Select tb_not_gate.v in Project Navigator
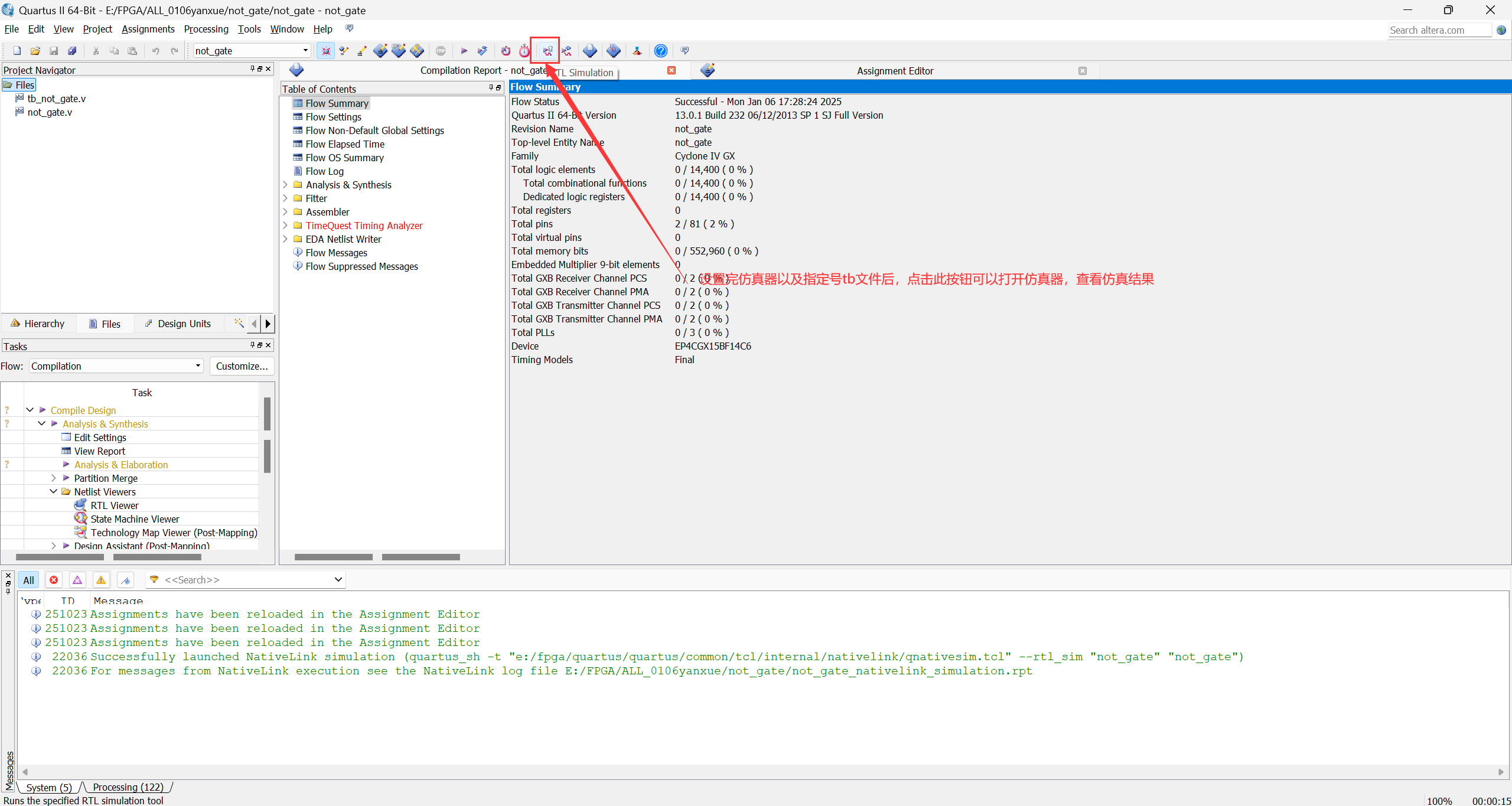This screenshot has width=1512, height=806. (56, 99)
